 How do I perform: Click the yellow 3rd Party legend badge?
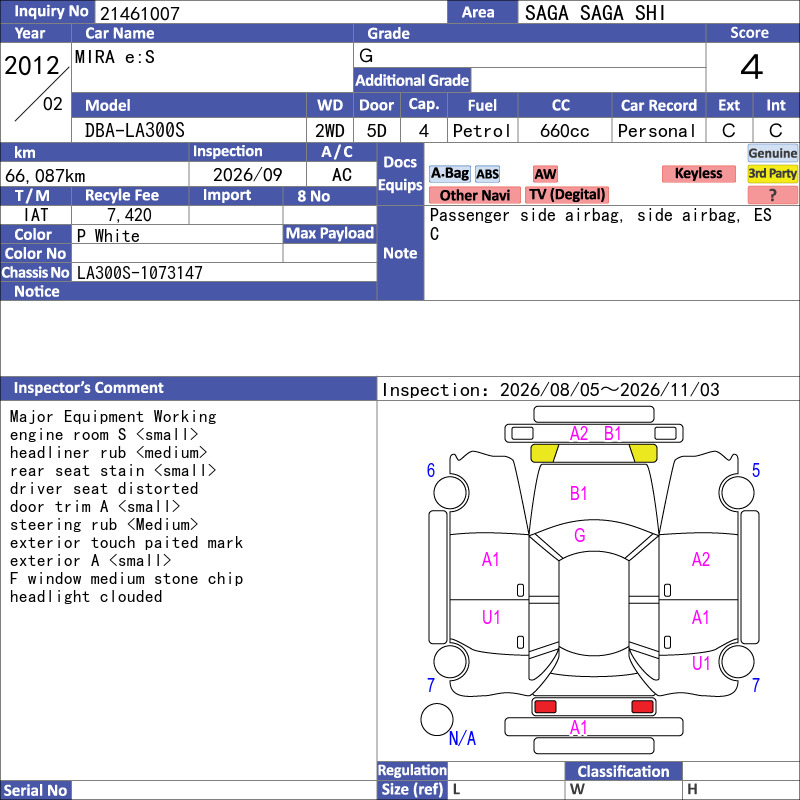click(772, 173)
